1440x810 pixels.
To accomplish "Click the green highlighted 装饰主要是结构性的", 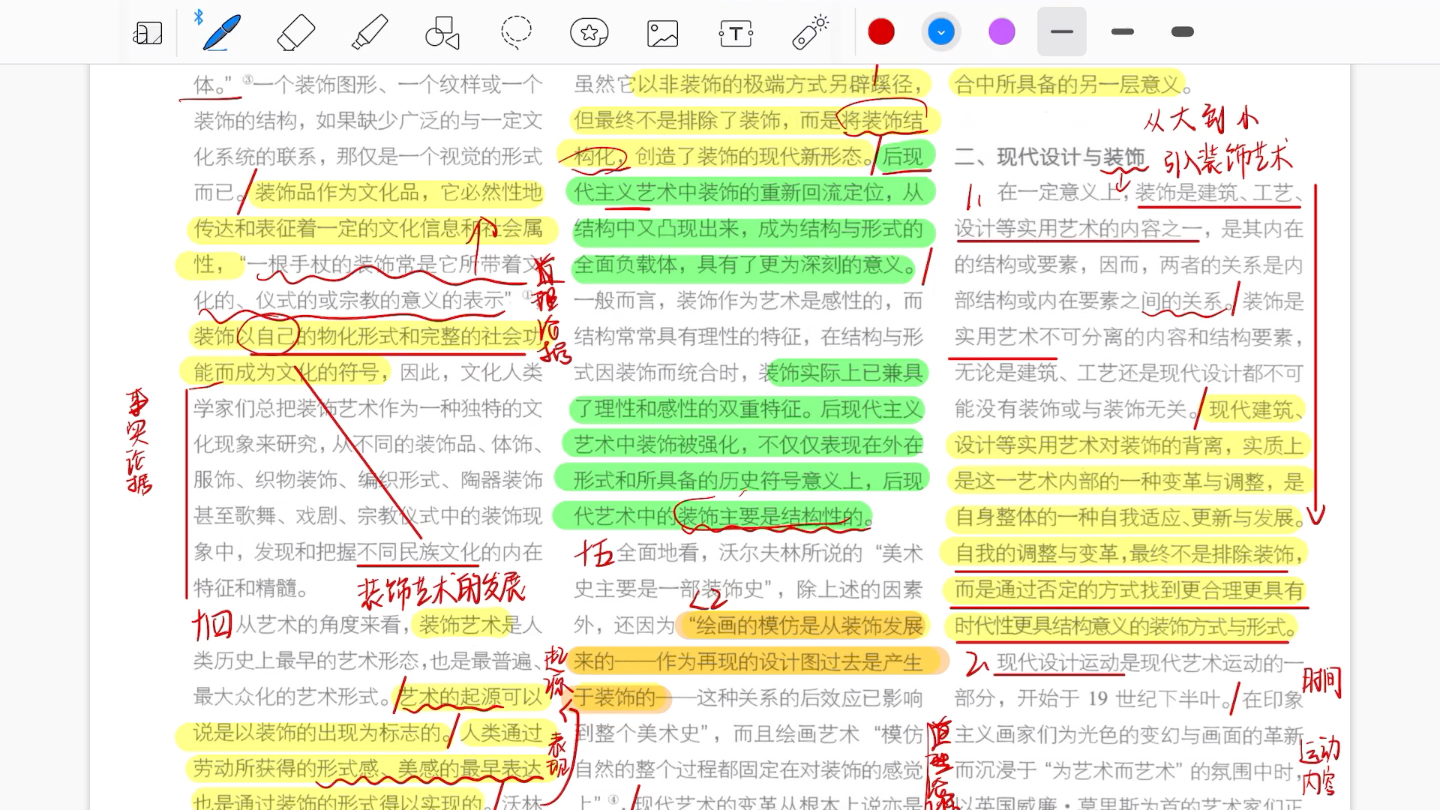I will tap(770, 517).
